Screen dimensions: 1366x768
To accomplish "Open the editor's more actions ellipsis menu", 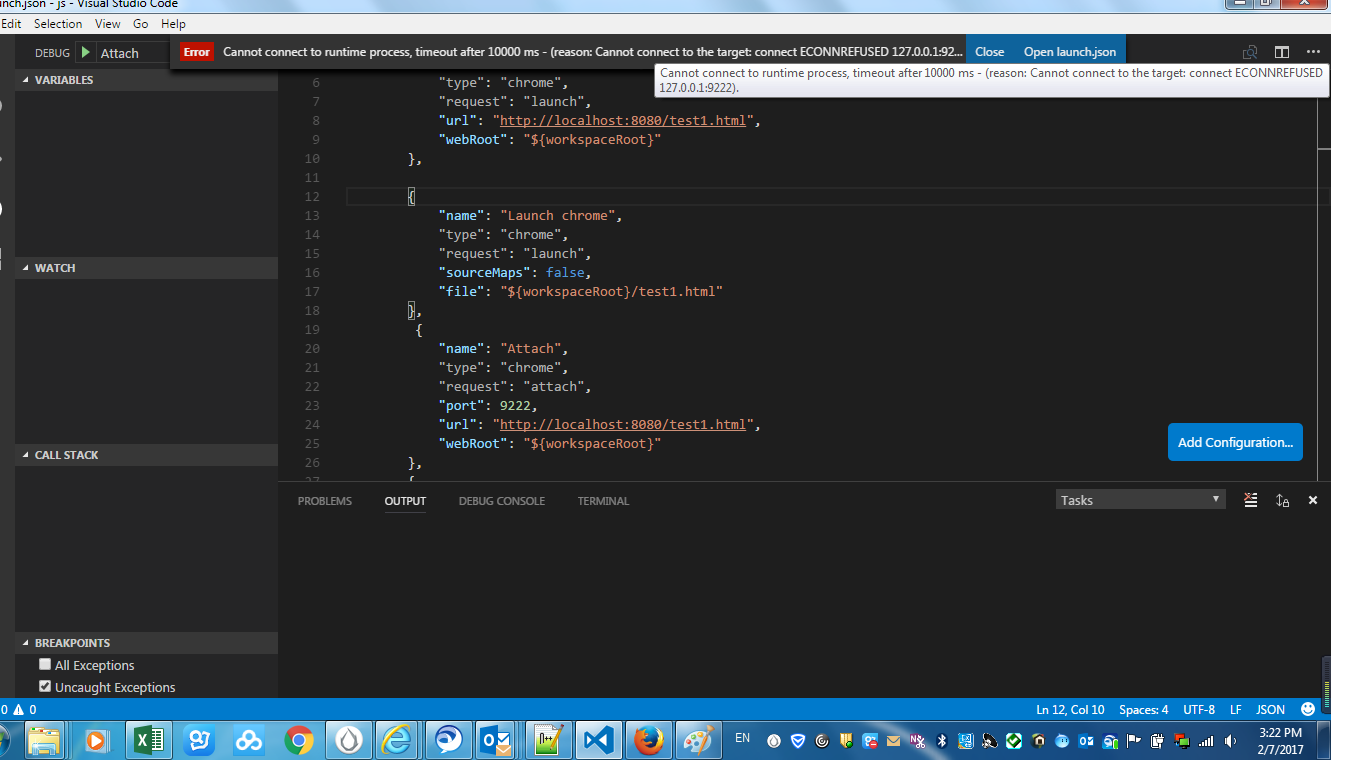I will click(x=1313, y=52).
